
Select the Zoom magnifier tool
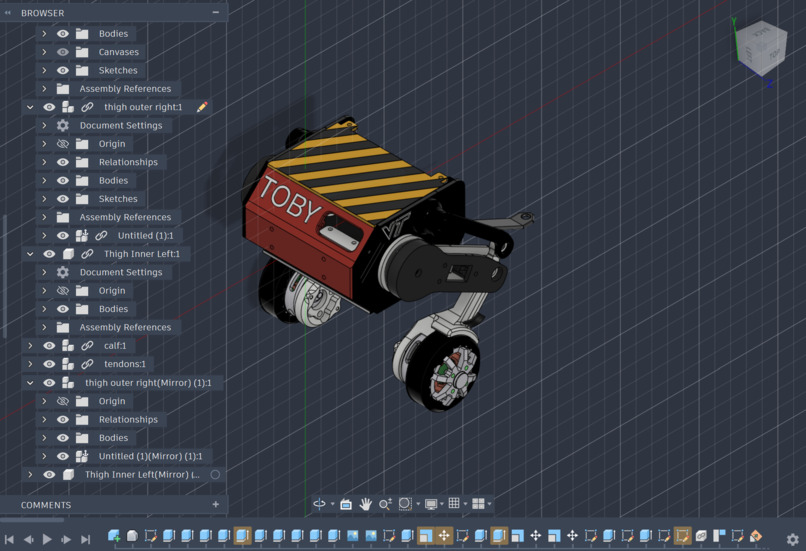coord(385,504)
